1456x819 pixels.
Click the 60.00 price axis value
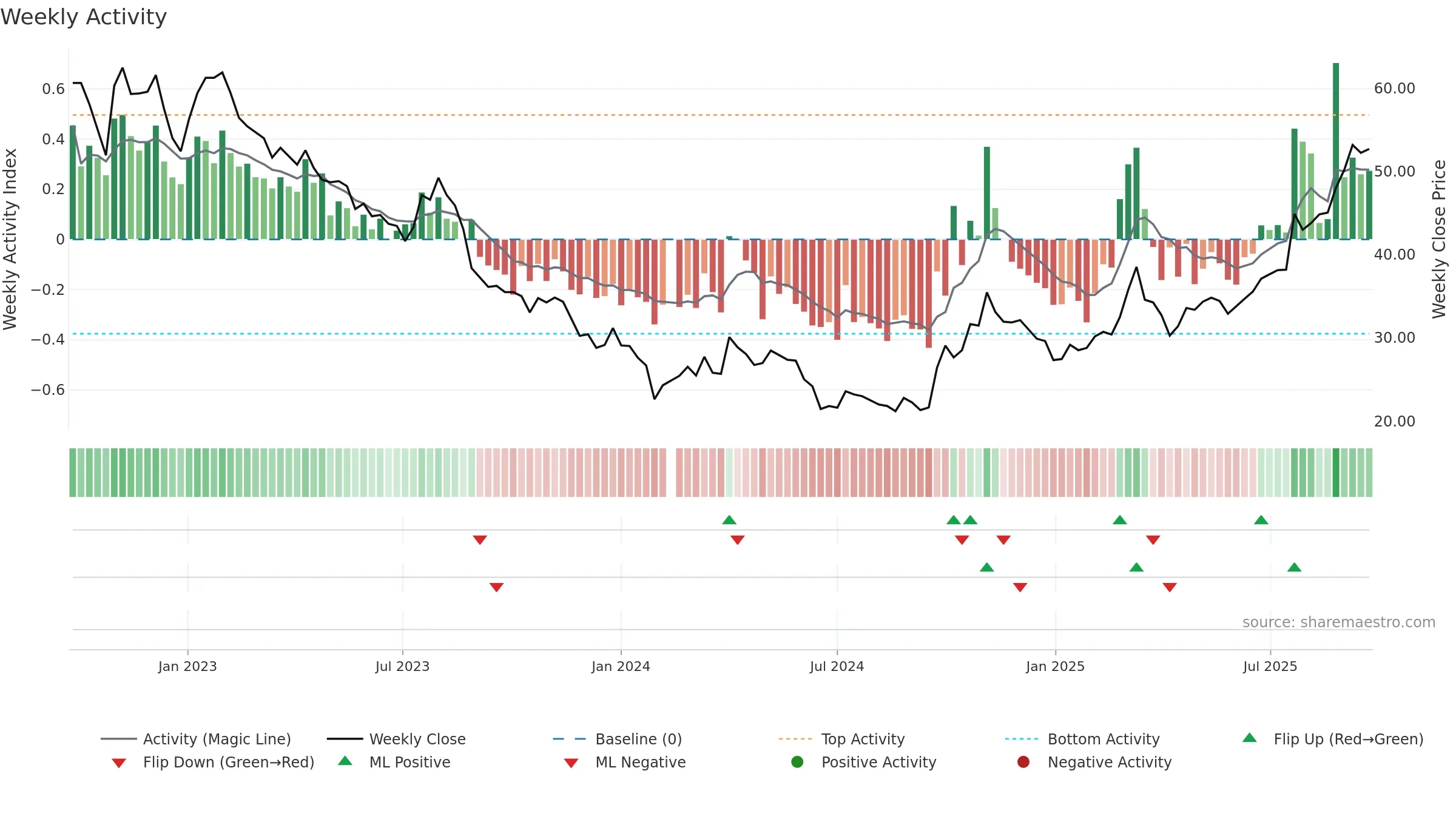pos(1394,89)
